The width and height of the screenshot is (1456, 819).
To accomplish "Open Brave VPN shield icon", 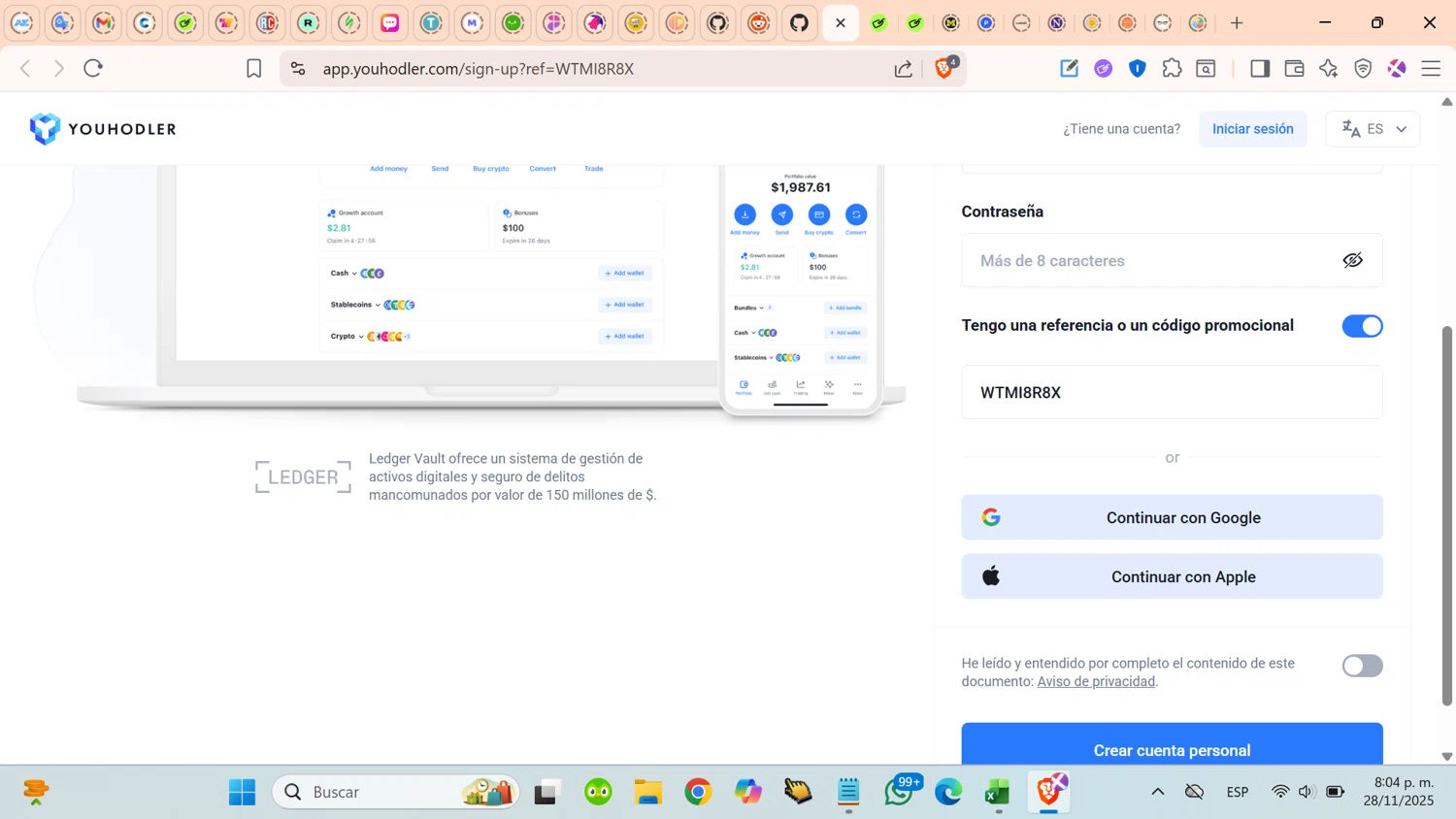I will 1363,68.
